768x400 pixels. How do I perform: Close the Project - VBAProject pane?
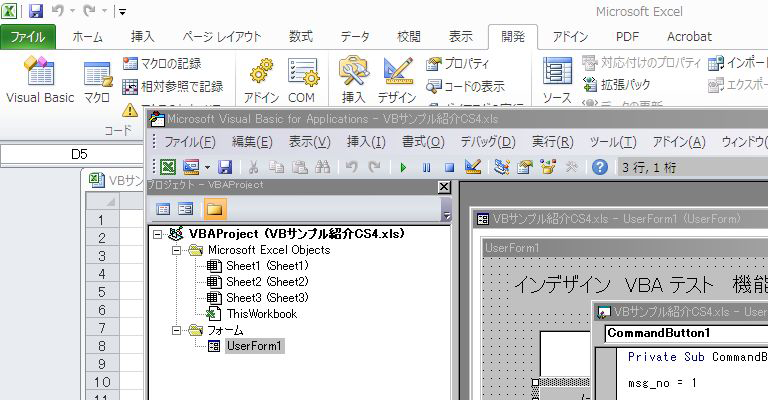444,187
